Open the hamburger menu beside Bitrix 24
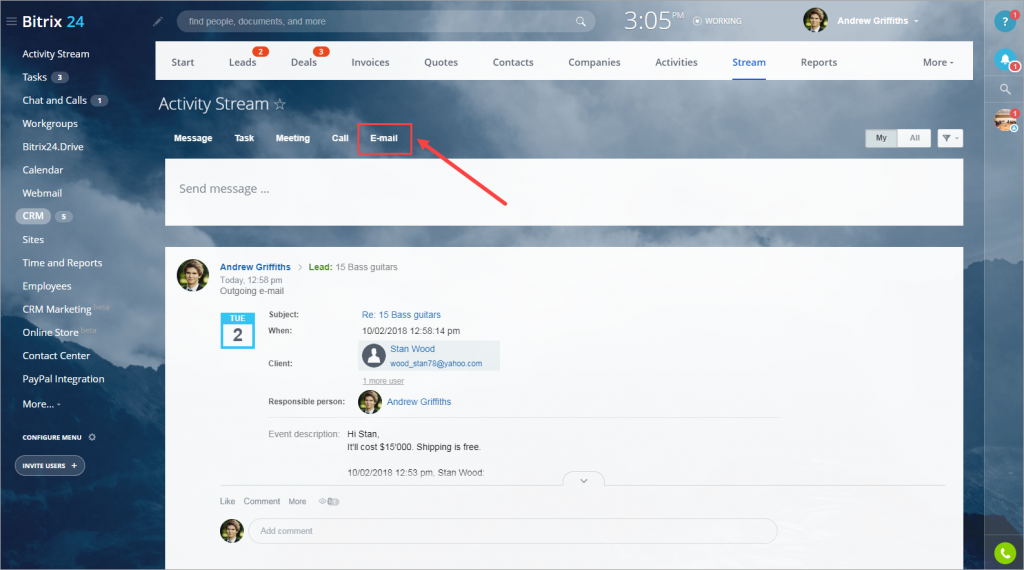Viewport: 1024px width, 570px height. (11, 22)
